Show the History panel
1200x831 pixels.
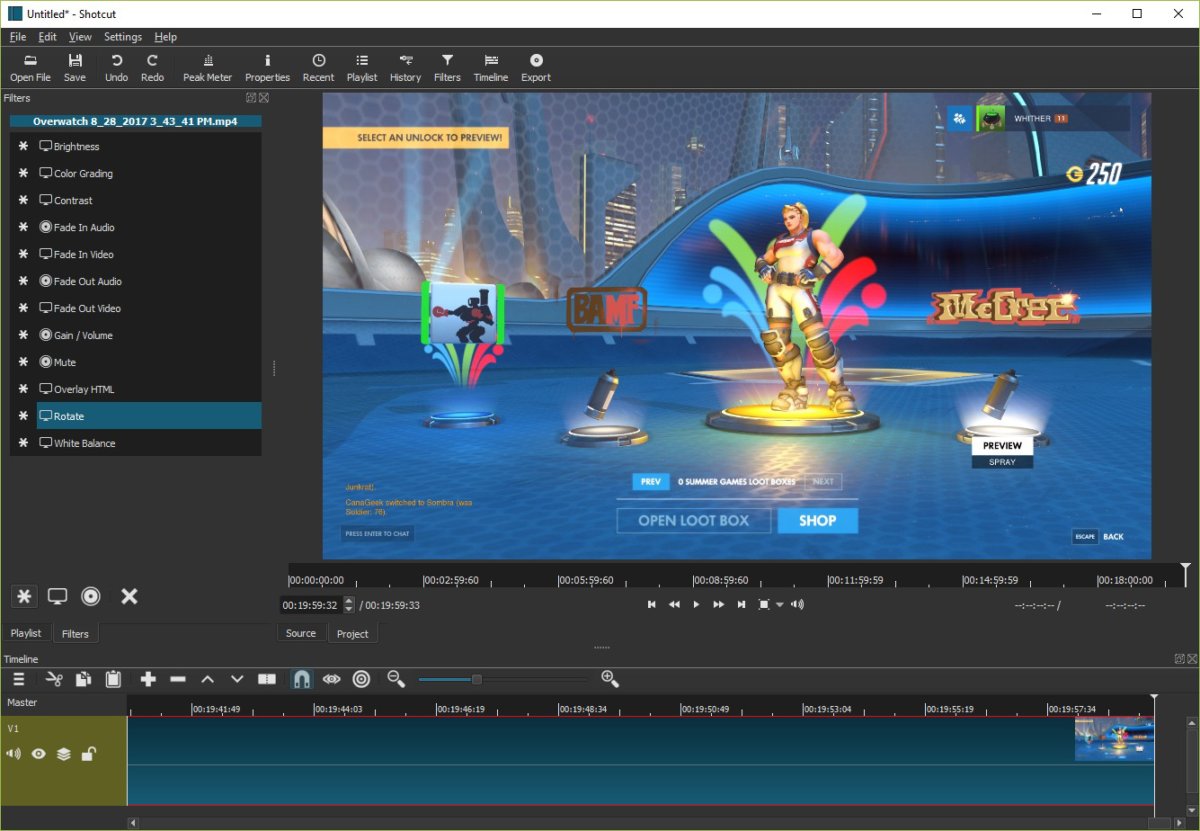[x=405, y=66]
